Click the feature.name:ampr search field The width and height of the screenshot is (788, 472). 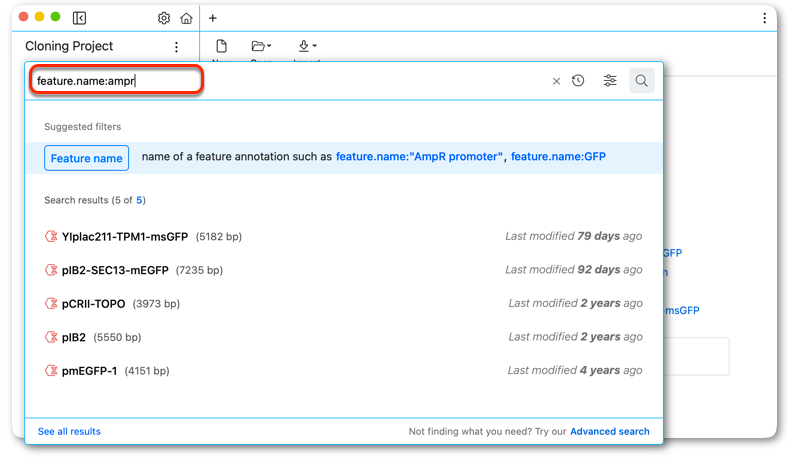tap(117, 80)
